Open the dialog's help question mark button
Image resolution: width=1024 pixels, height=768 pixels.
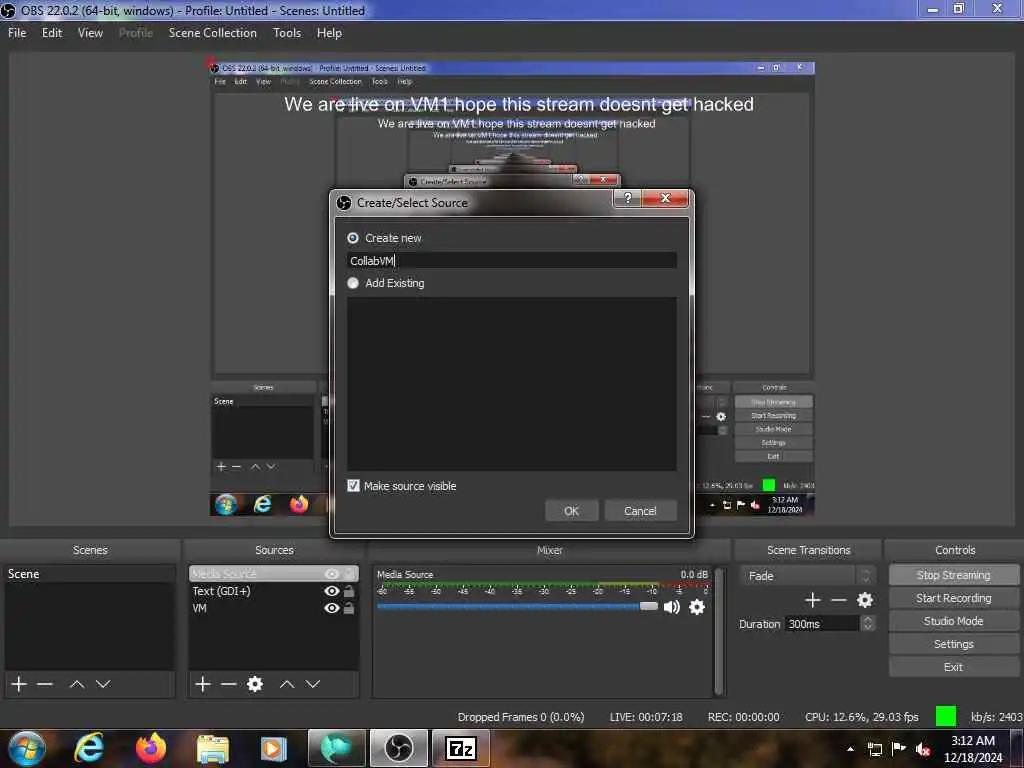[628, 198]
